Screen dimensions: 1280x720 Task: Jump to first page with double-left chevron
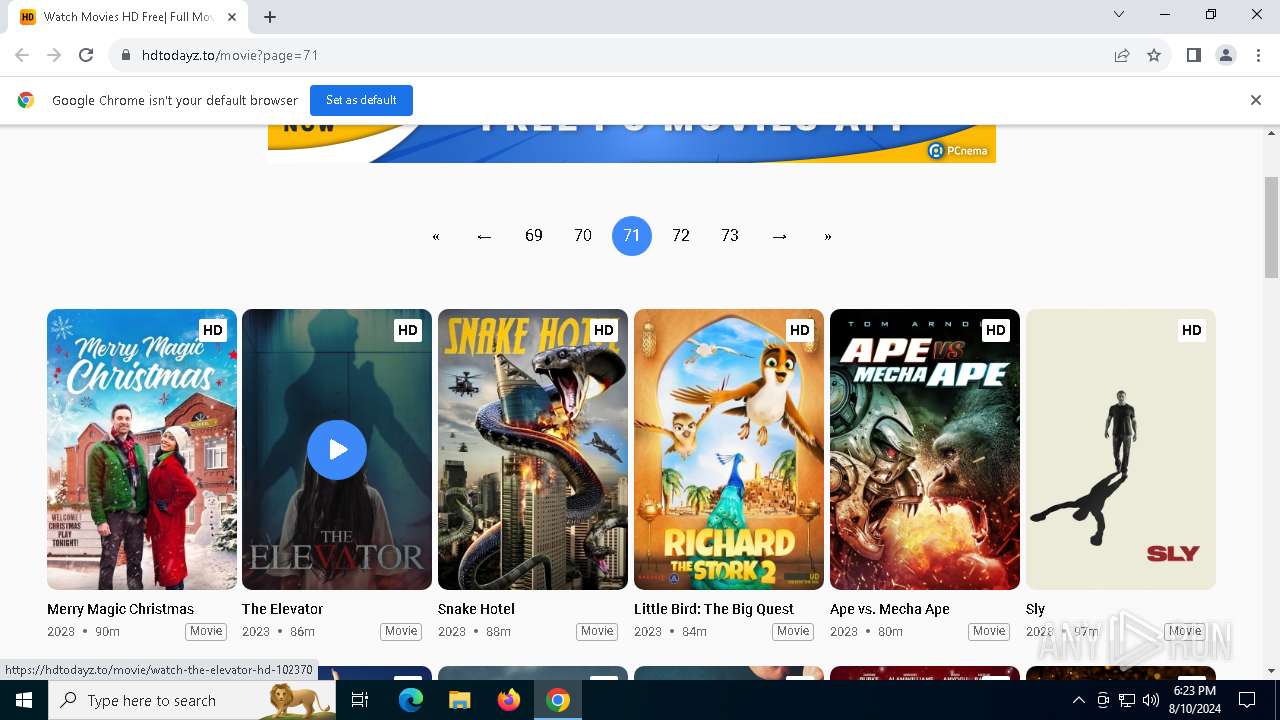pos(436,236)
